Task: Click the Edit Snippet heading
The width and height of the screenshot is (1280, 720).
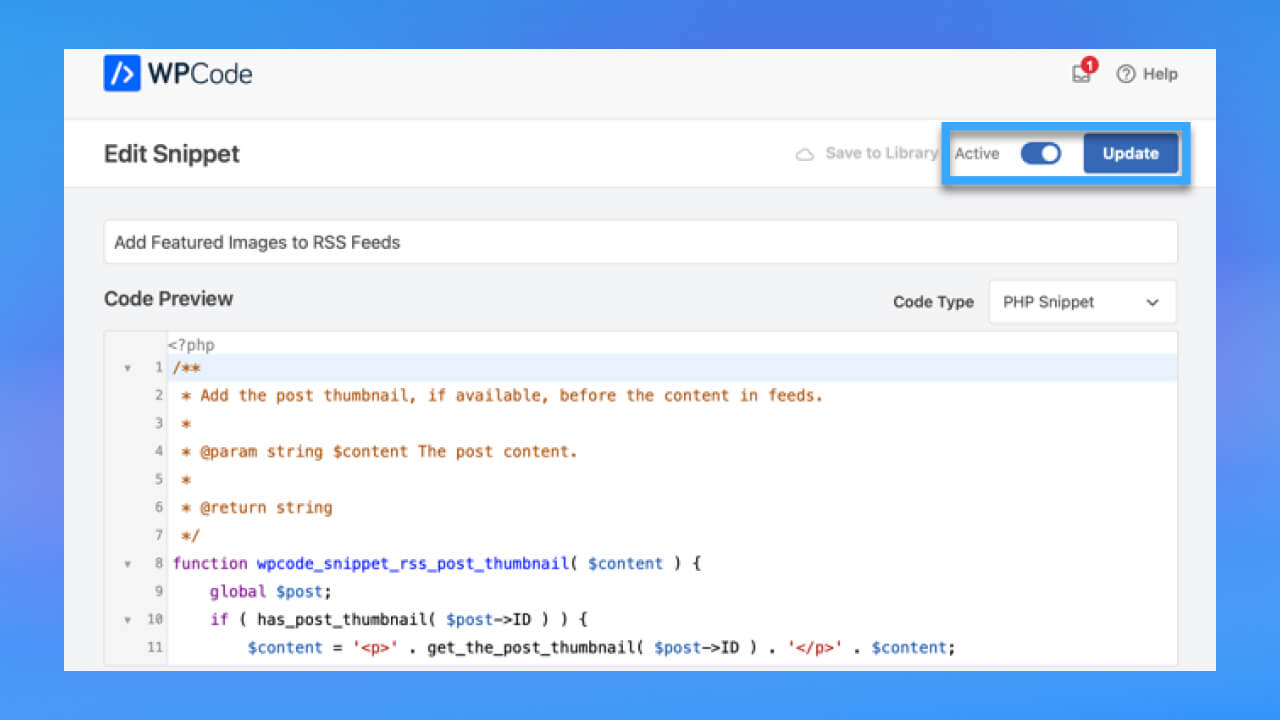Action: click(x=172, y=154)
